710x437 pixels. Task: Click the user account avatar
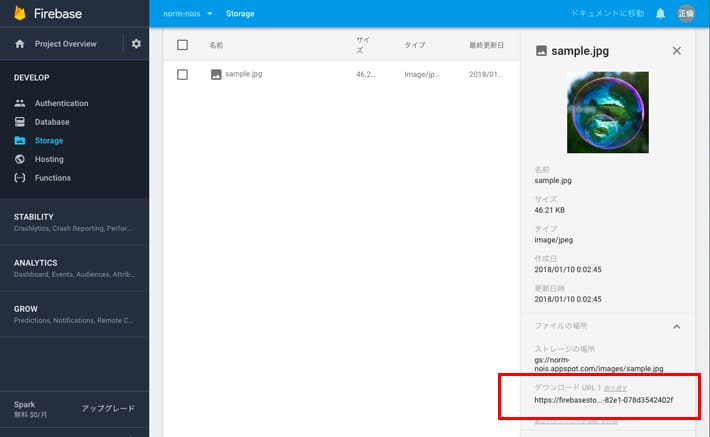[x=685, y=14]
